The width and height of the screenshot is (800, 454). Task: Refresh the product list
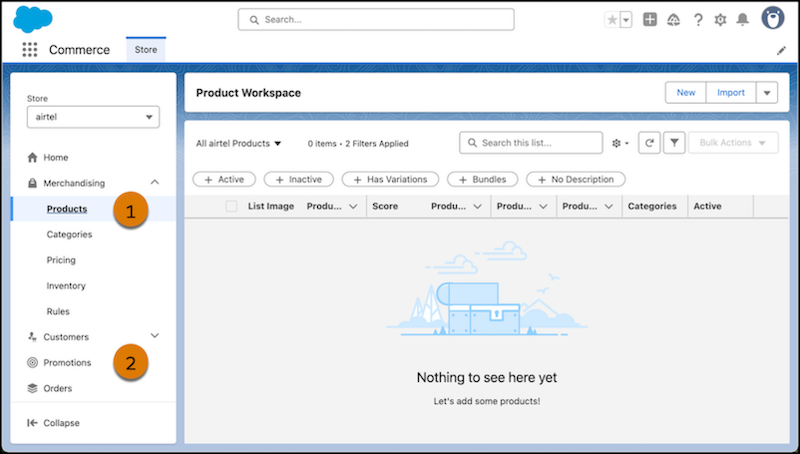[649, 143]
